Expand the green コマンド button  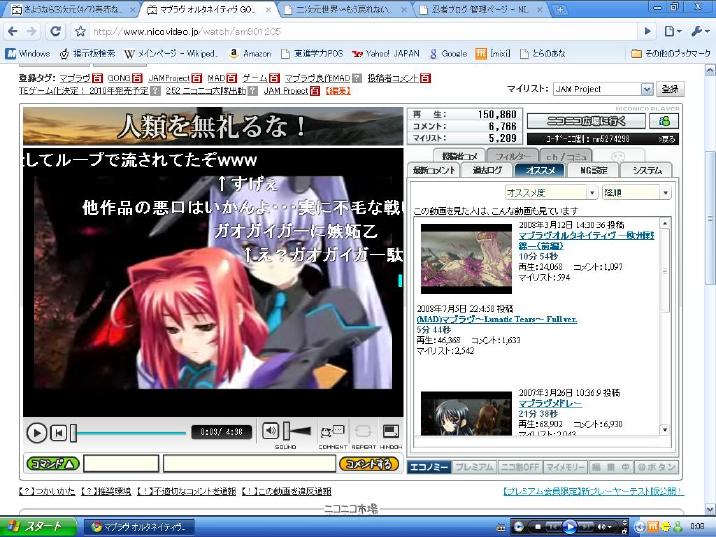(x=53, y=464)
